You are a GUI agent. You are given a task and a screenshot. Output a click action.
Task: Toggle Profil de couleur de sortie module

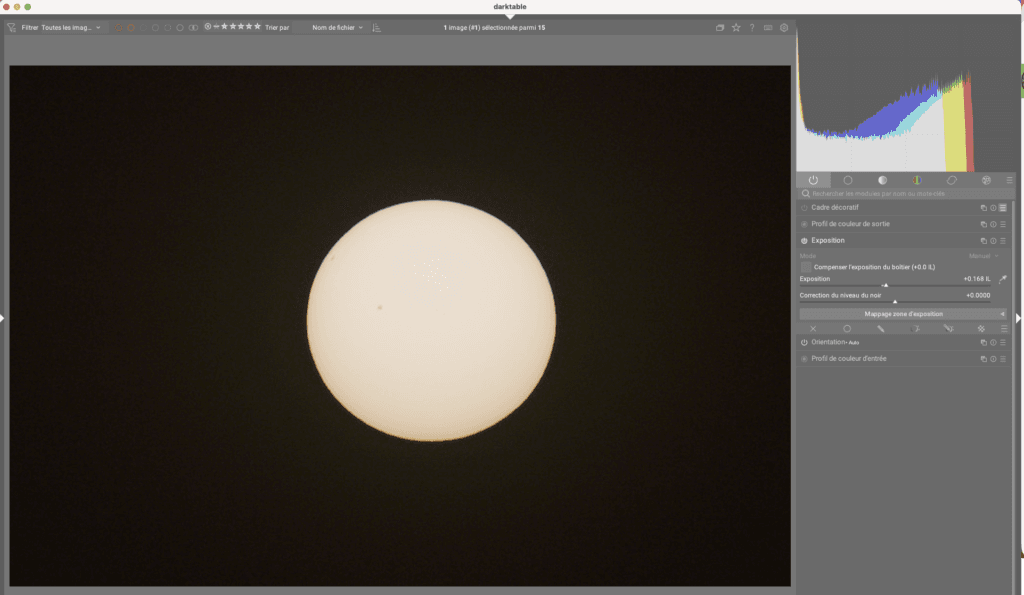click(804, 224)
